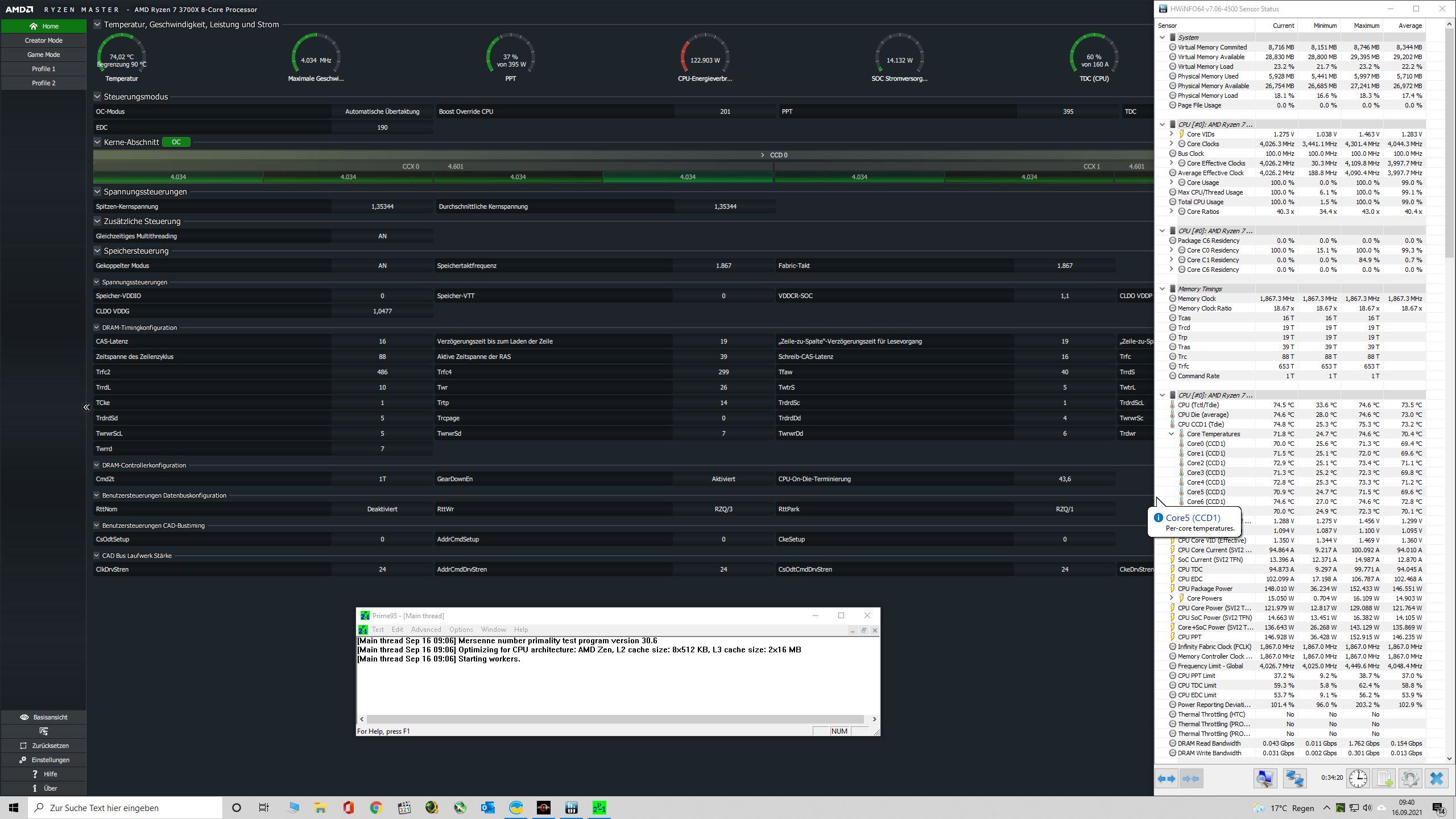Screen dimensions: 1456x819
Task: Open HWiNFO icon in taskbar
Action: (x=572, y=808)
